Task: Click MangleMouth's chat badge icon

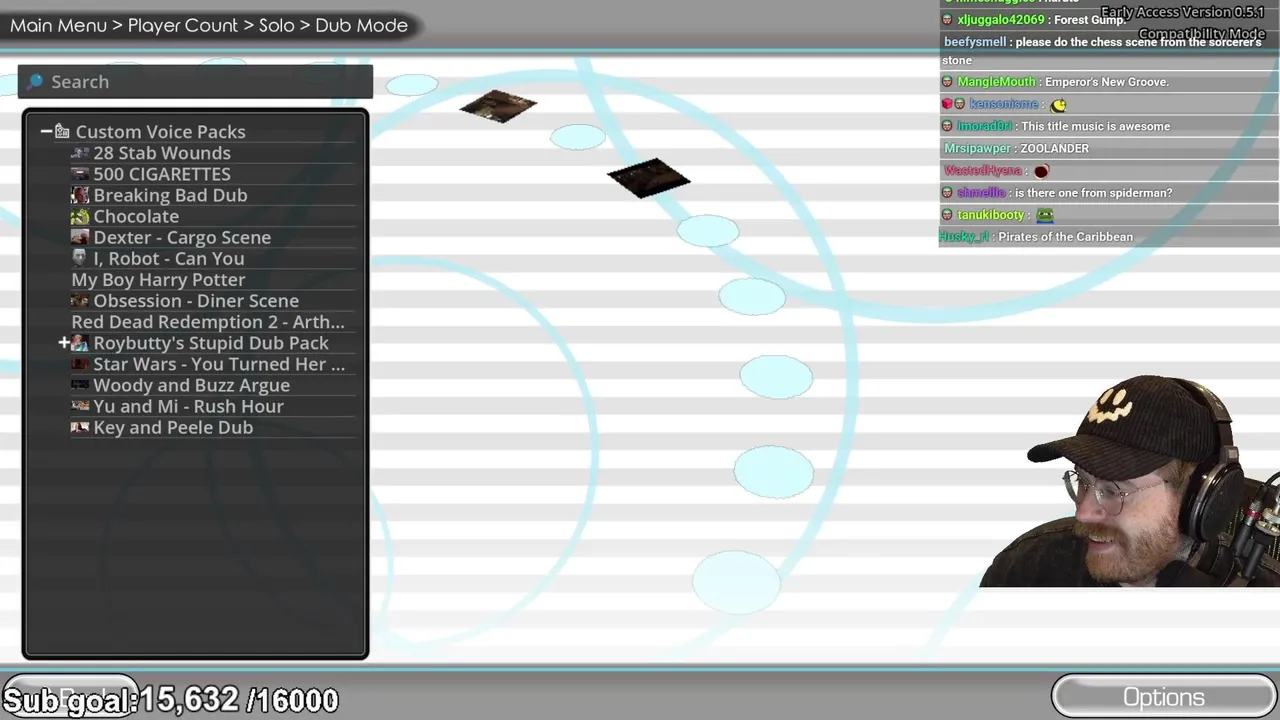Action: coord(948,82)
